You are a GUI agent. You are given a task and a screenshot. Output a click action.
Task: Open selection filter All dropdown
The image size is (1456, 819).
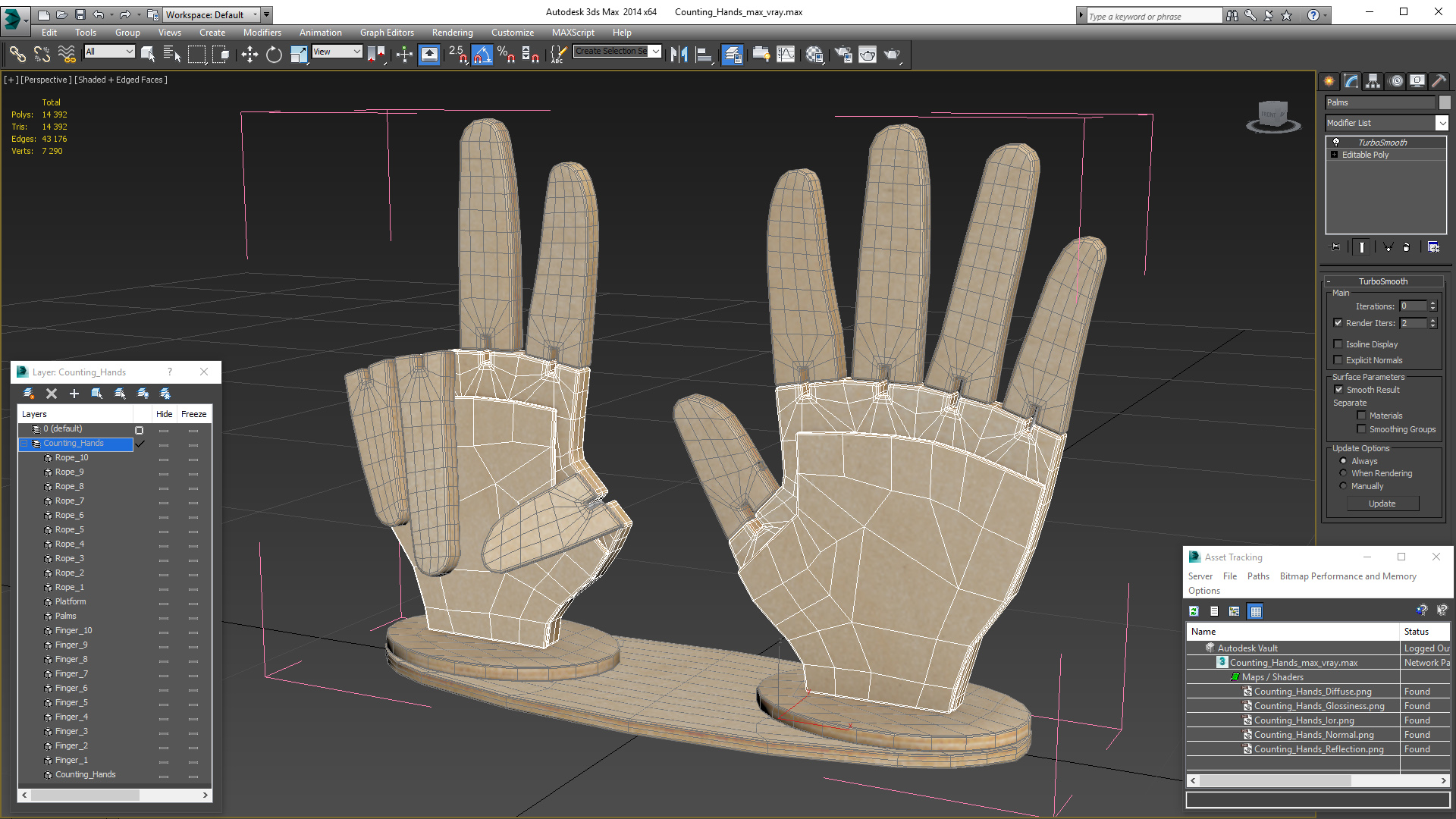(110, 52)
